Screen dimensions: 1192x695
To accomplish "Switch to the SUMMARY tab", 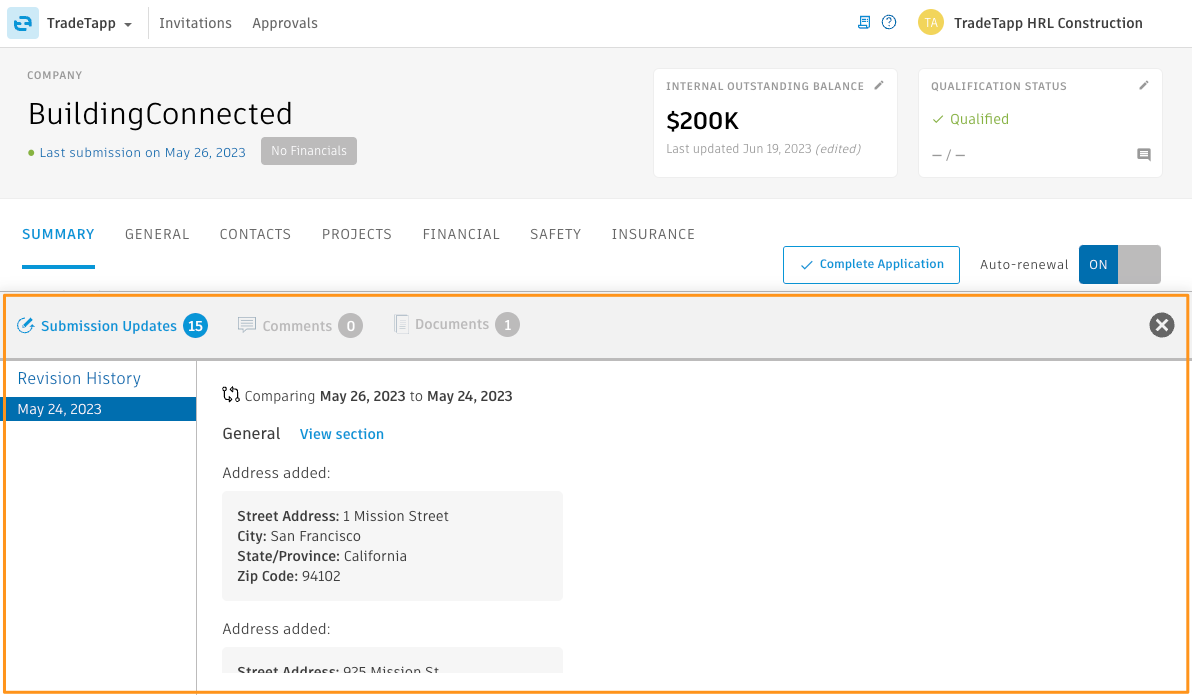I will click(x=59, y=234).
